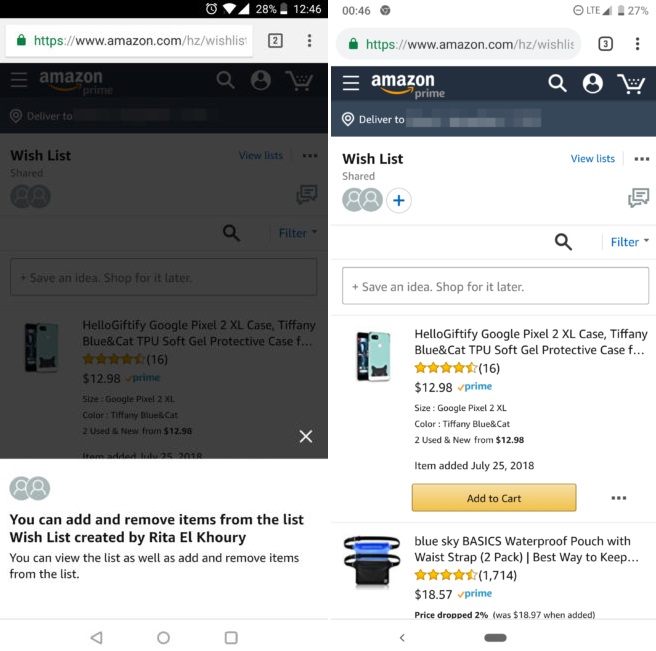Open the list comments icon on right page
This screenshot has width=656, height=651.
[638, 197]
